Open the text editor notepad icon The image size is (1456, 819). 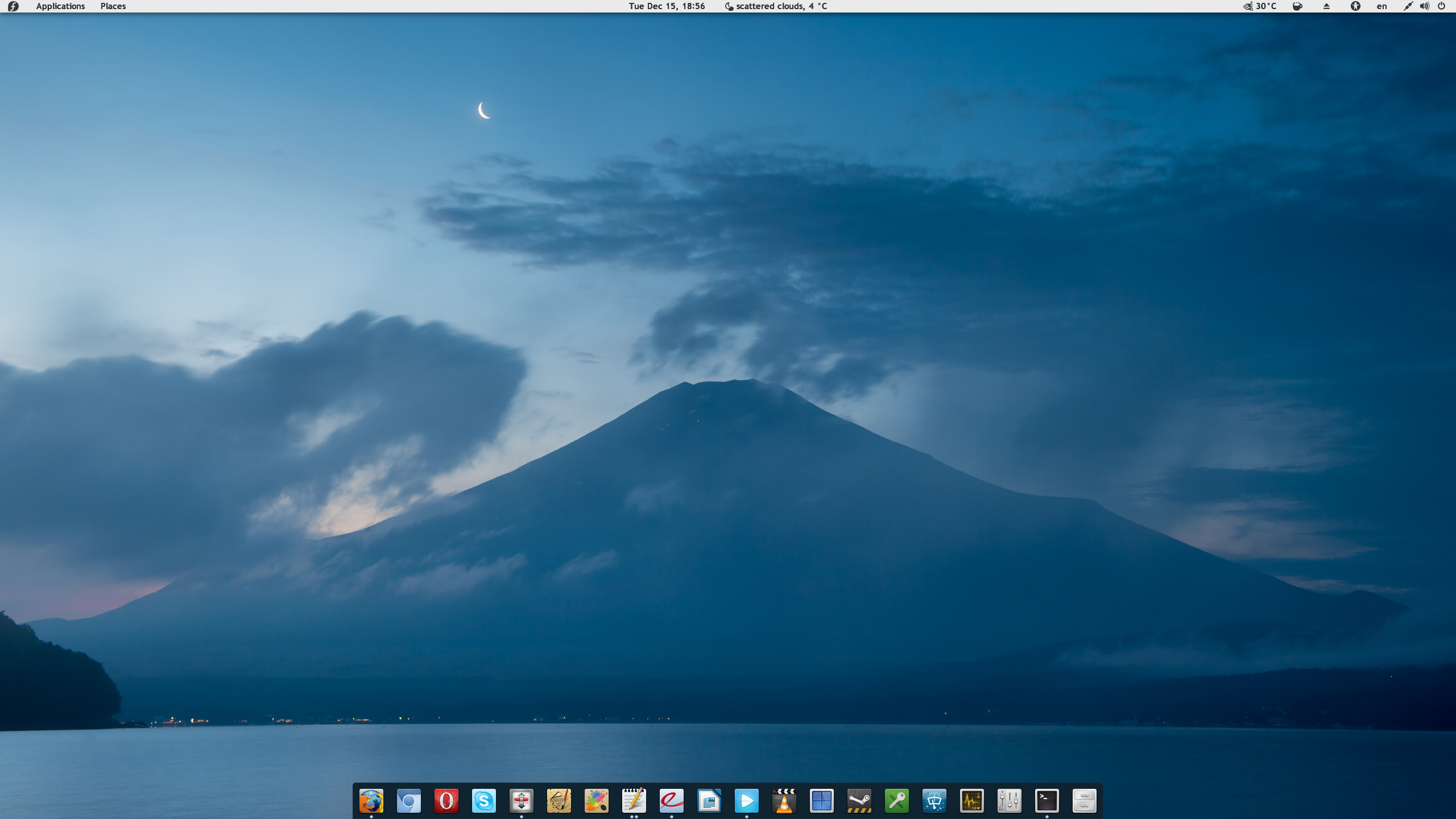tap(634, 801)
